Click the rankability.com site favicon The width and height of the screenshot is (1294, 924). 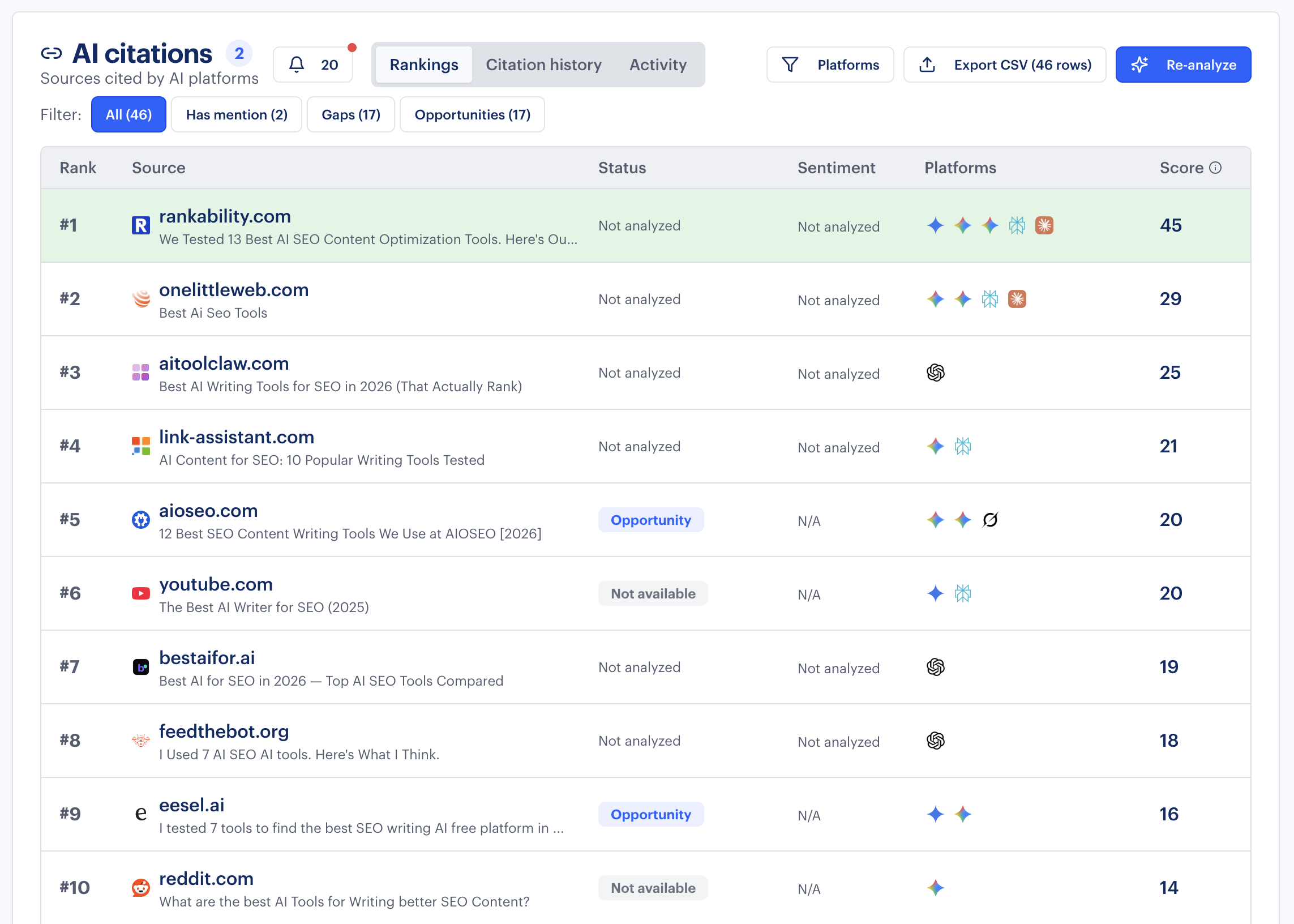140,225
